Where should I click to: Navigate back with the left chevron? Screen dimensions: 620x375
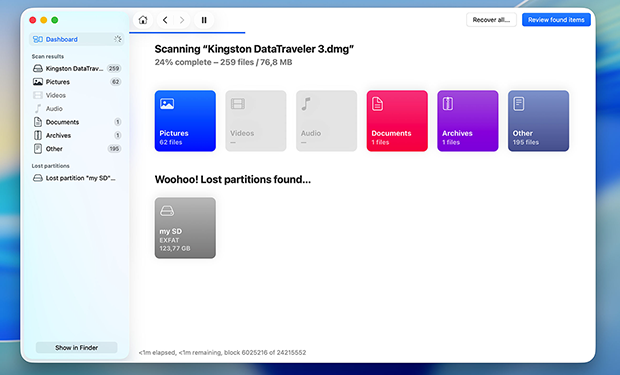pos(165,20)
